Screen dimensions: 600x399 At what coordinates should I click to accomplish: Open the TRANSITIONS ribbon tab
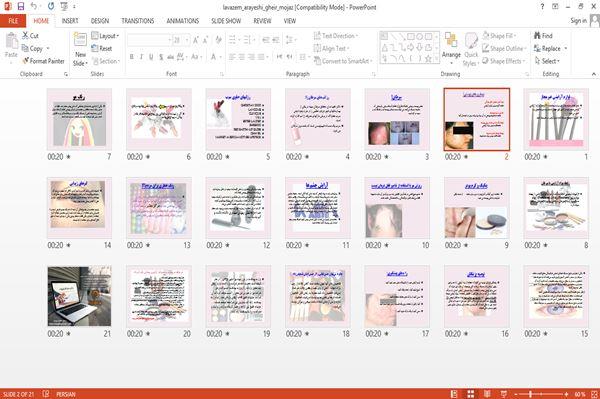point(138,21)
